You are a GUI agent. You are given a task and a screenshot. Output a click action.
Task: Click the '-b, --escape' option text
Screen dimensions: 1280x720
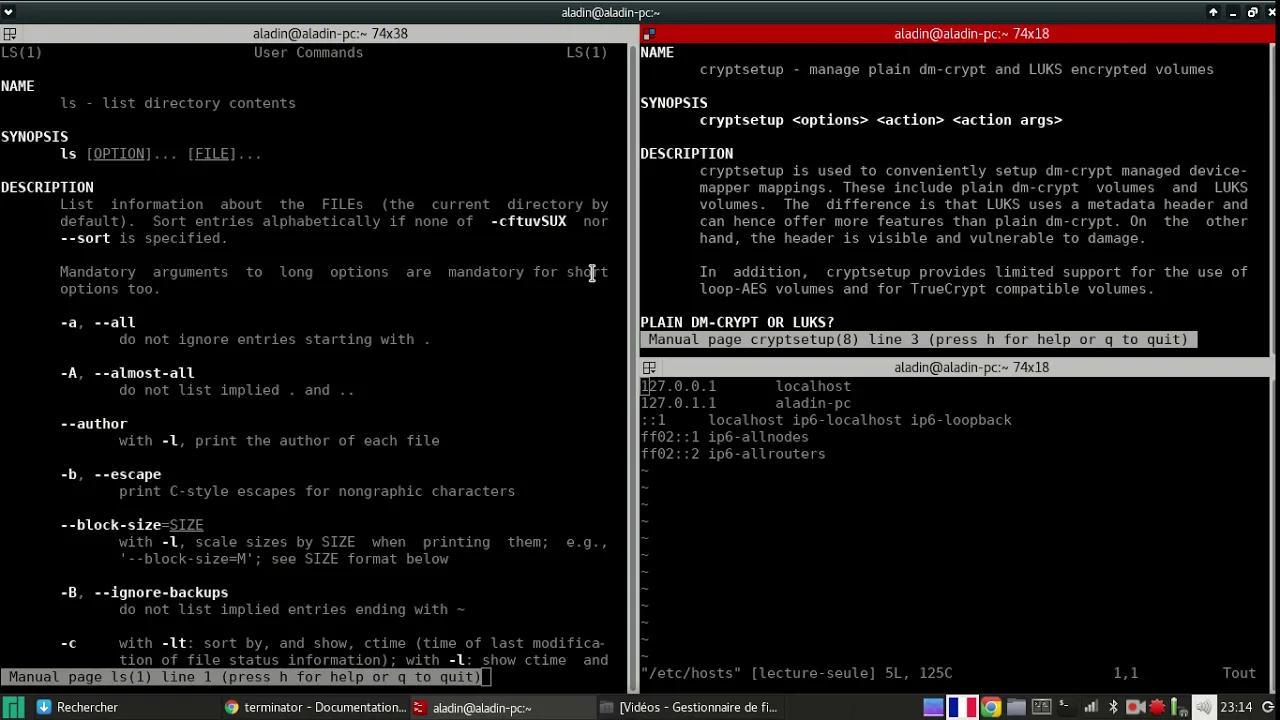[111, 474]
